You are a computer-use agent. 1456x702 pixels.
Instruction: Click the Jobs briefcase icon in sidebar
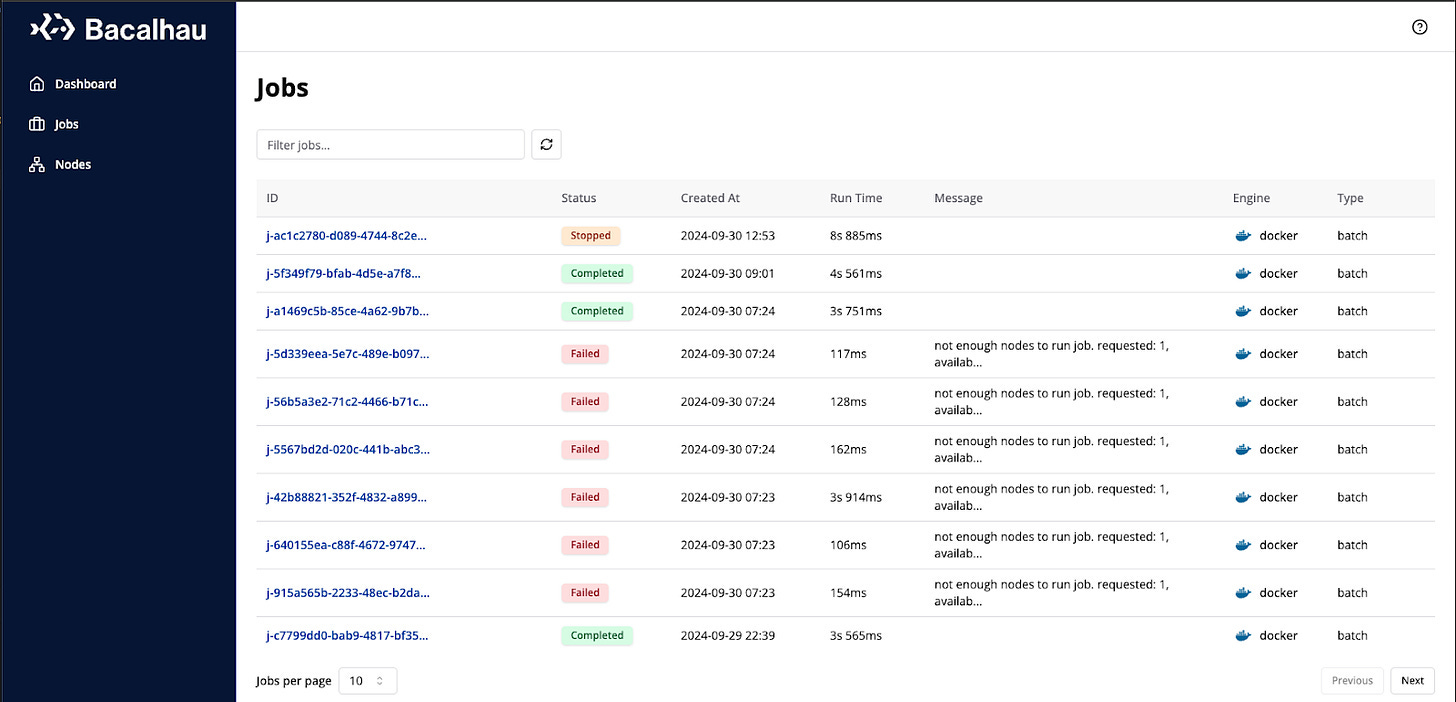[x=37, y=124]
